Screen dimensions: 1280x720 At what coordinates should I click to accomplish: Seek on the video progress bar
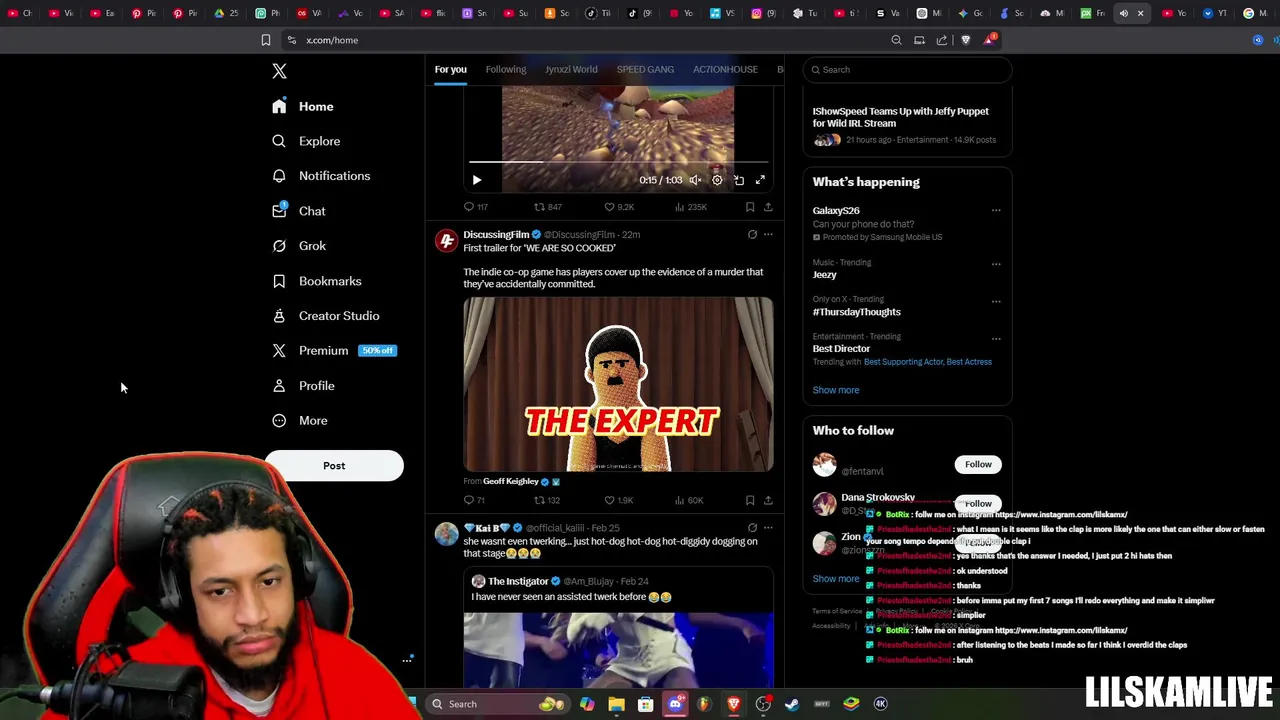point(618,162)
